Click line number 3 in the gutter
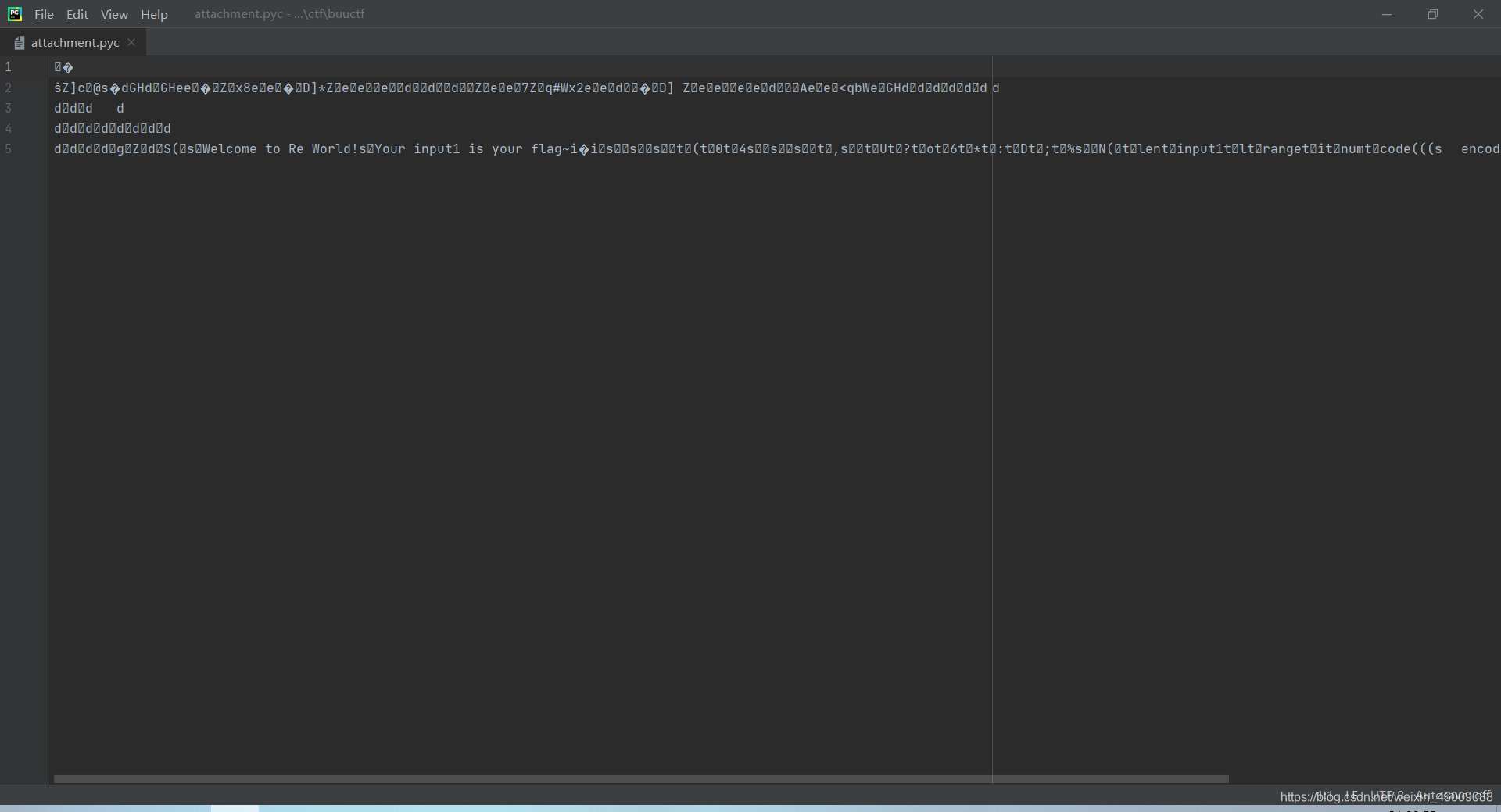Image resolution: width=1501 pixels, height=812 pixels. point(8,108)
